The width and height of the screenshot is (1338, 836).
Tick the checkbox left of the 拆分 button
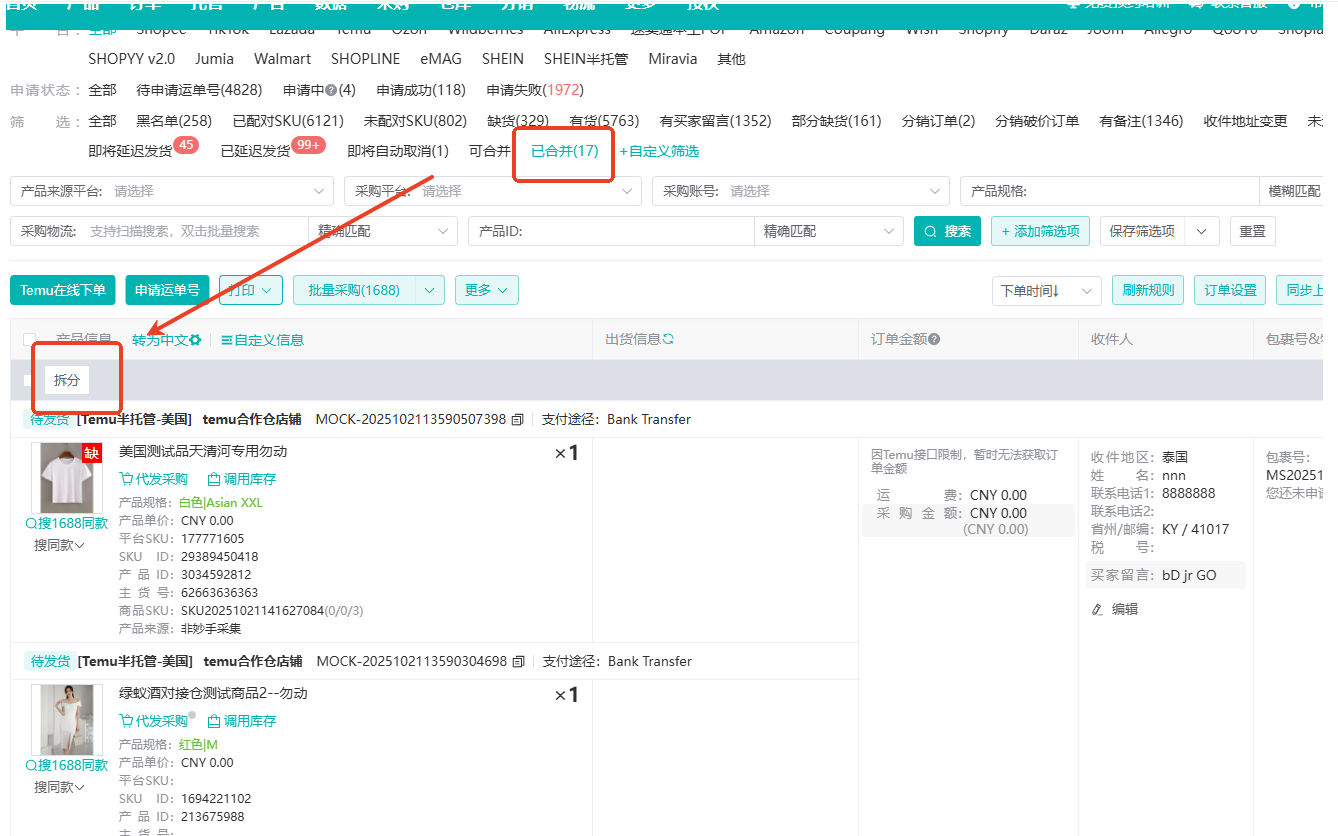(29, 380)
